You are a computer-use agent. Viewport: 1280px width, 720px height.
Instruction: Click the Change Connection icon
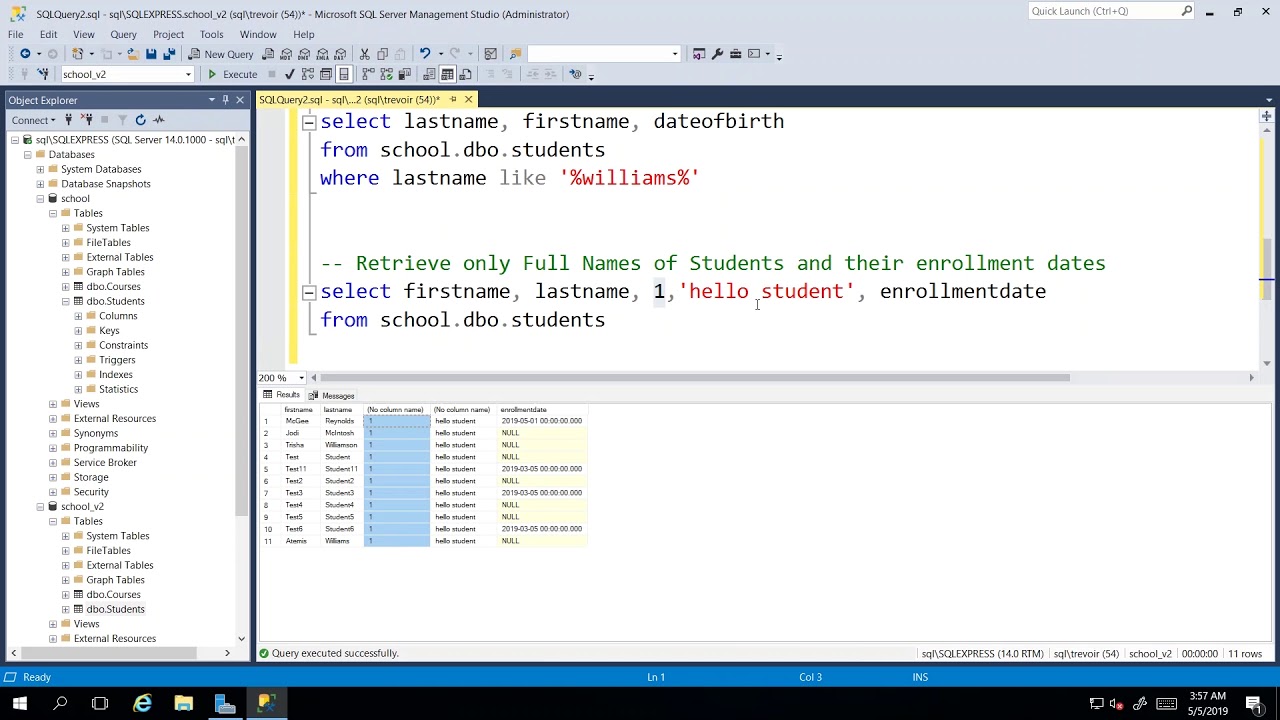click(43, 74)
